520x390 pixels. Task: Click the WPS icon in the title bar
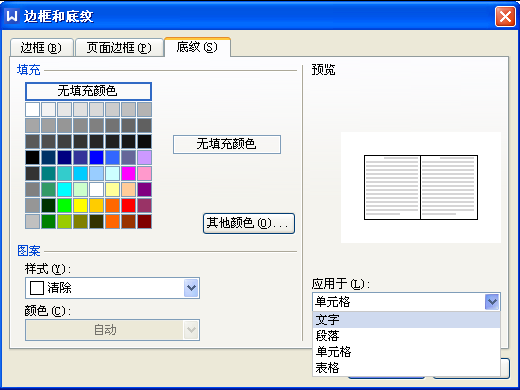12,16
